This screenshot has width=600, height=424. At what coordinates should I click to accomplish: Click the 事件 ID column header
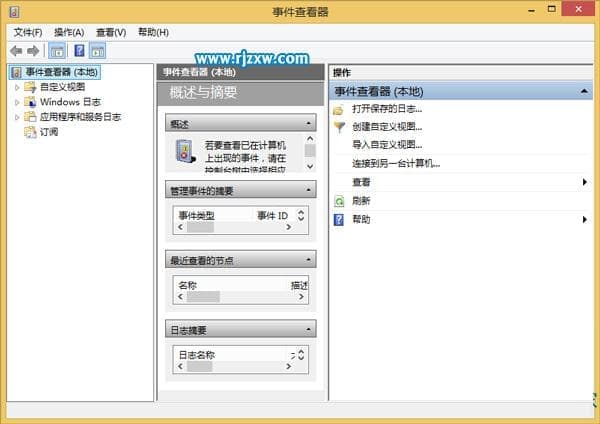point(272,216)
